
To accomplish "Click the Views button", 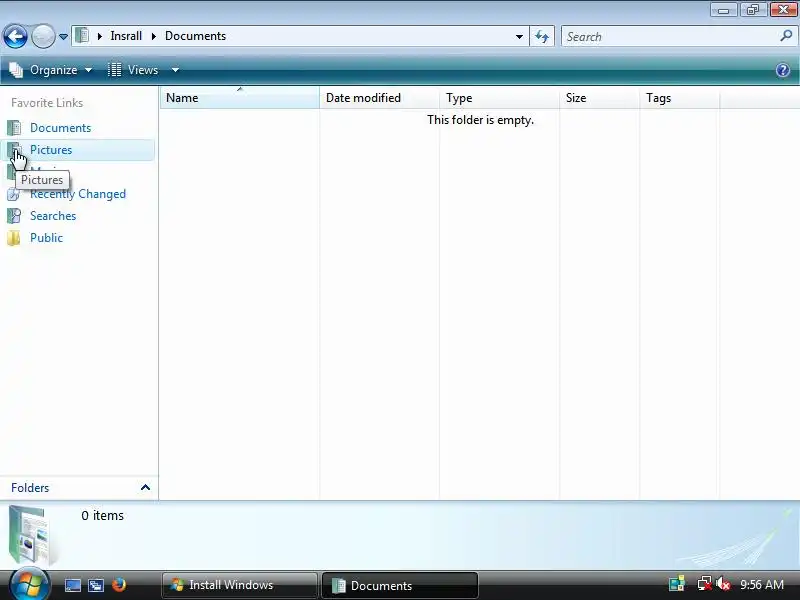I will (134, 70).
